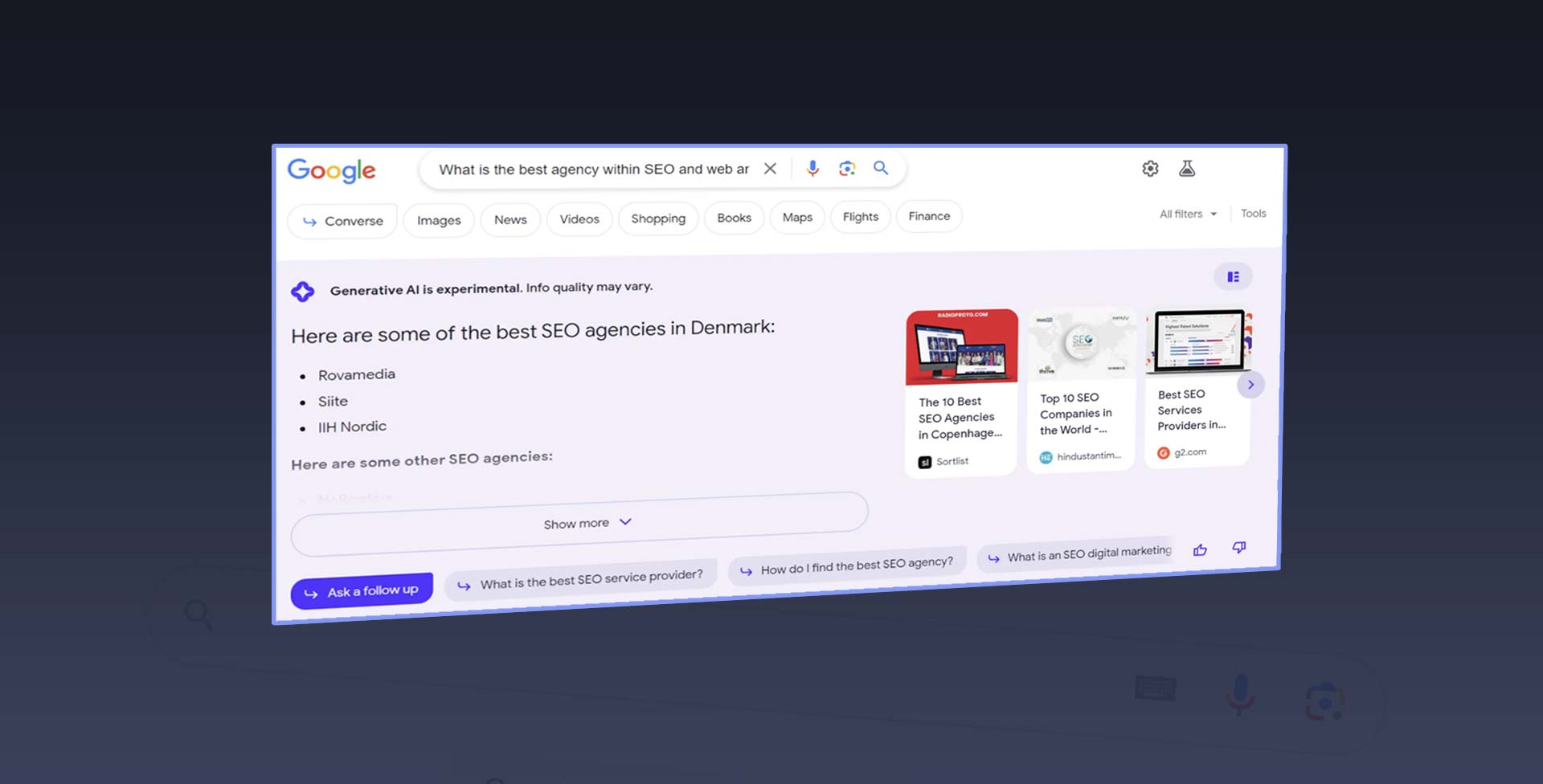1543x784 pixels.
Task: Switch to the Images tab
Action: (x=439, y=220)
